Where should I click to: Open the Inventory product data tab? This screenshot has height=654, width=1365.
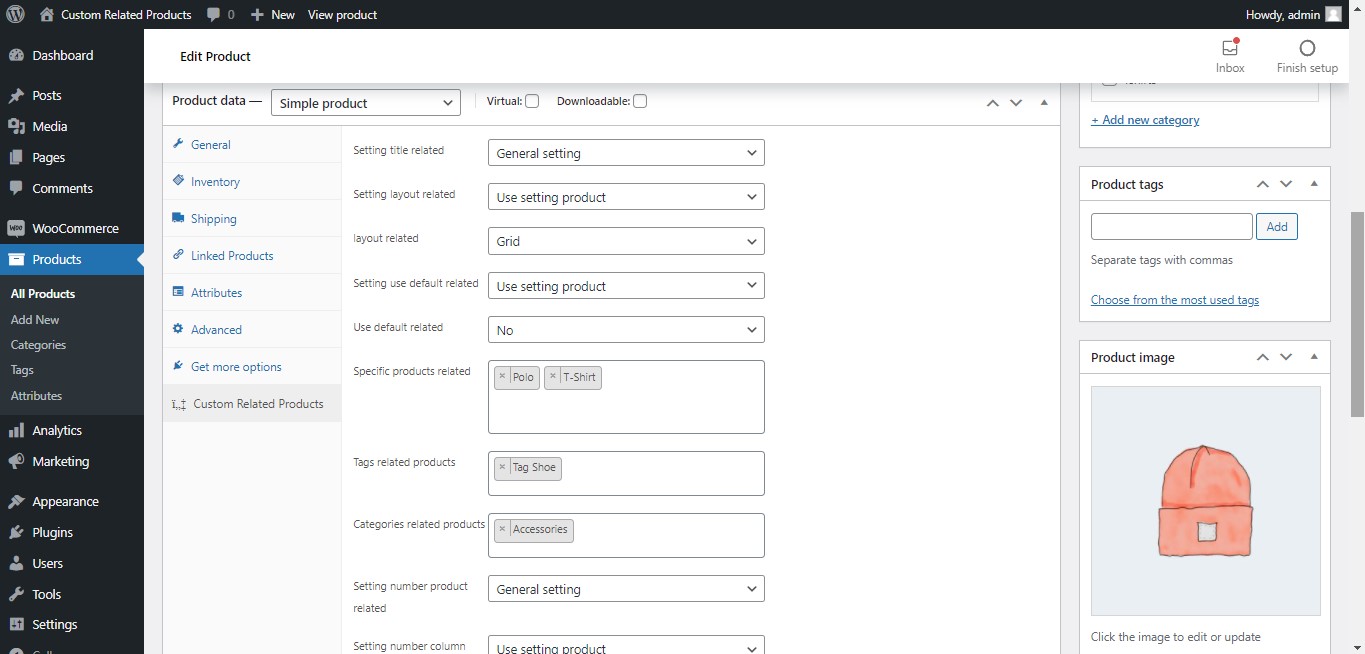pyautogui.click(x=215, y=182)
